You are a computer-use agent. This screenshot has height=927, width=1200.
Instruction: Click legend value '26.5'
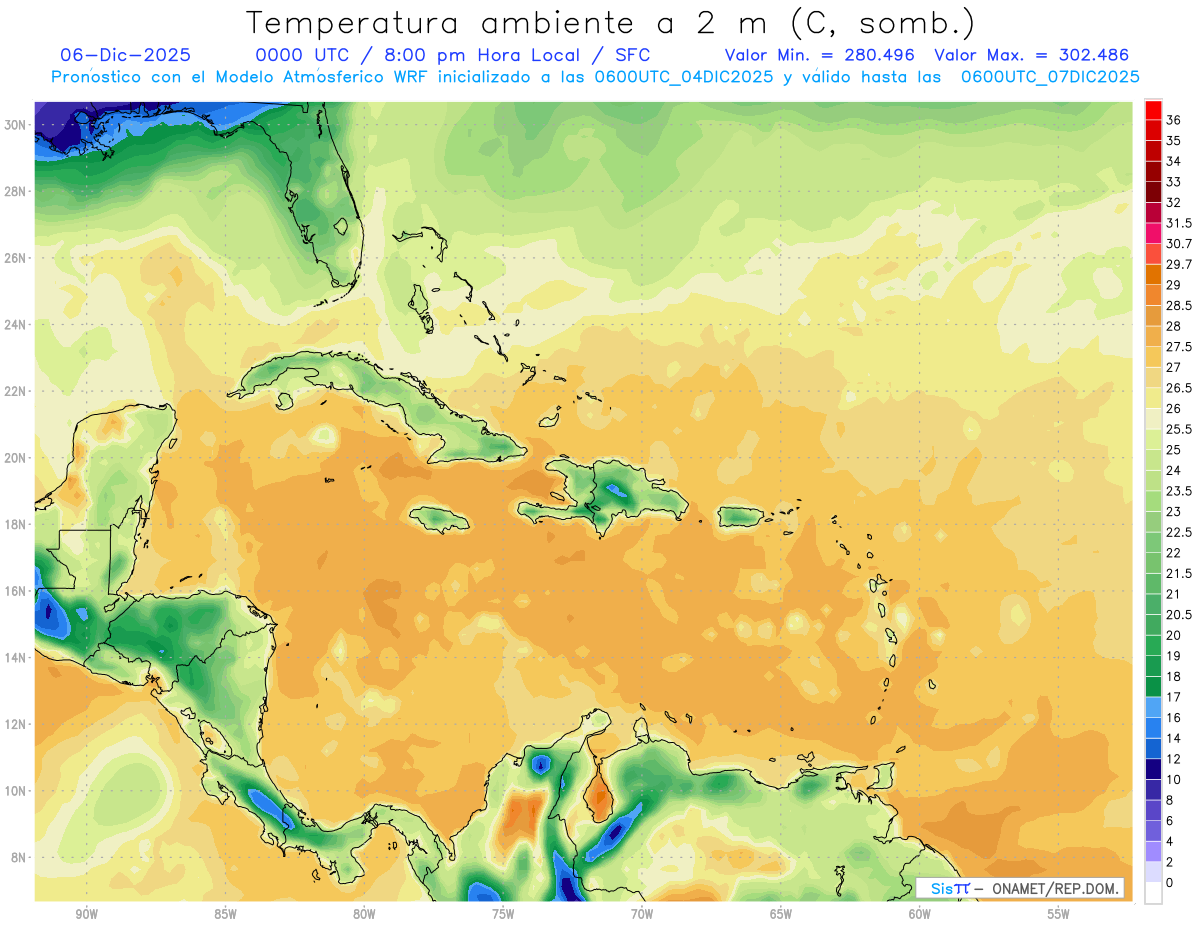click(x=1179, y=388)
